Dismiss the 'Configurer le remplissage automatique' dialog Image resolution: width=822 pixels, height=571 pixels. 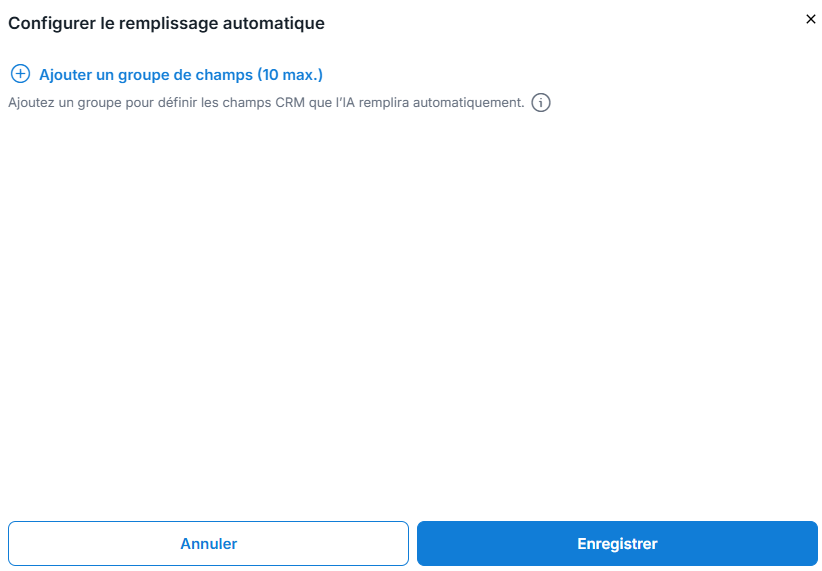tap(810, 19)
